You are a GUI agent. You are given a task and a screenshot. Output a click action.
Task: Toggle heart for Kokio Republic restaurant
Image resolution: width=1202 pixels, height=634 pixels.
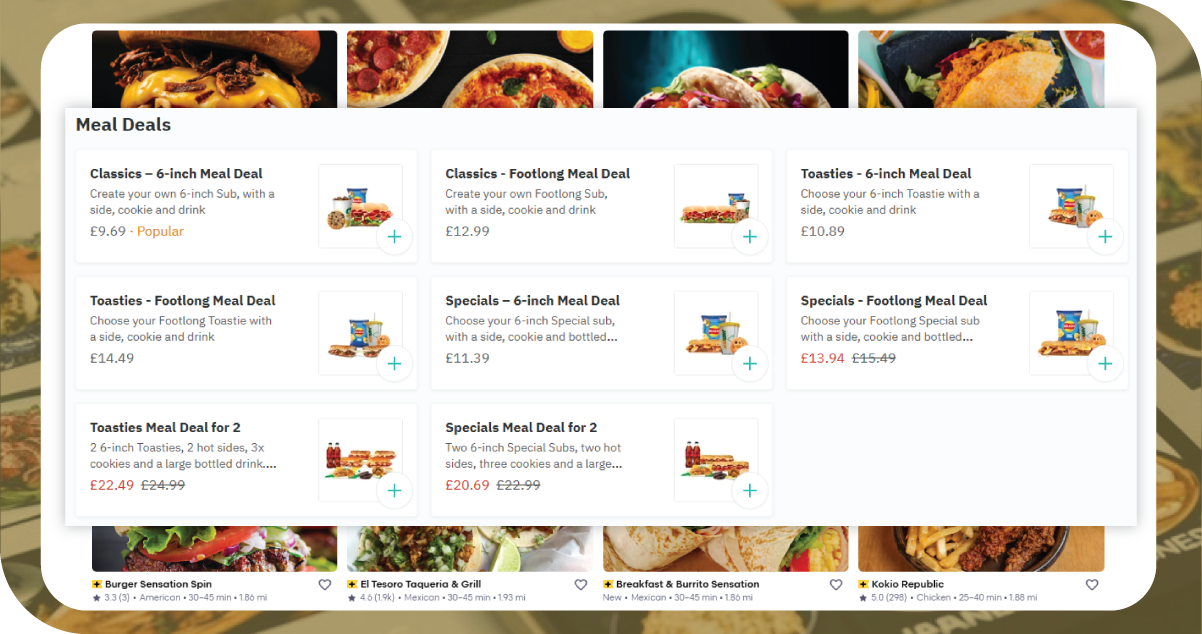(x=1092, y=585)
